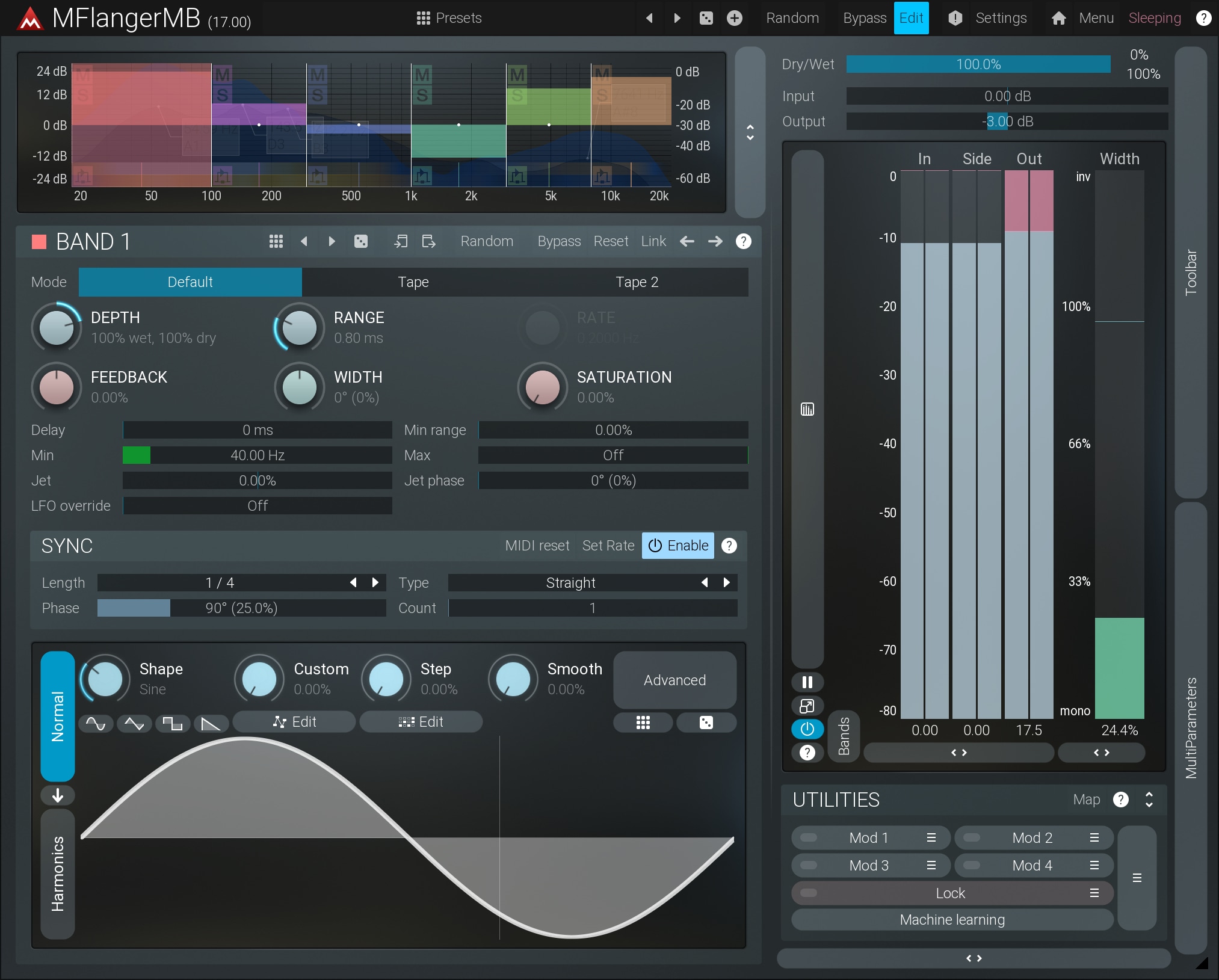Click the Band 1 copy icon

(x=401, y=241)
